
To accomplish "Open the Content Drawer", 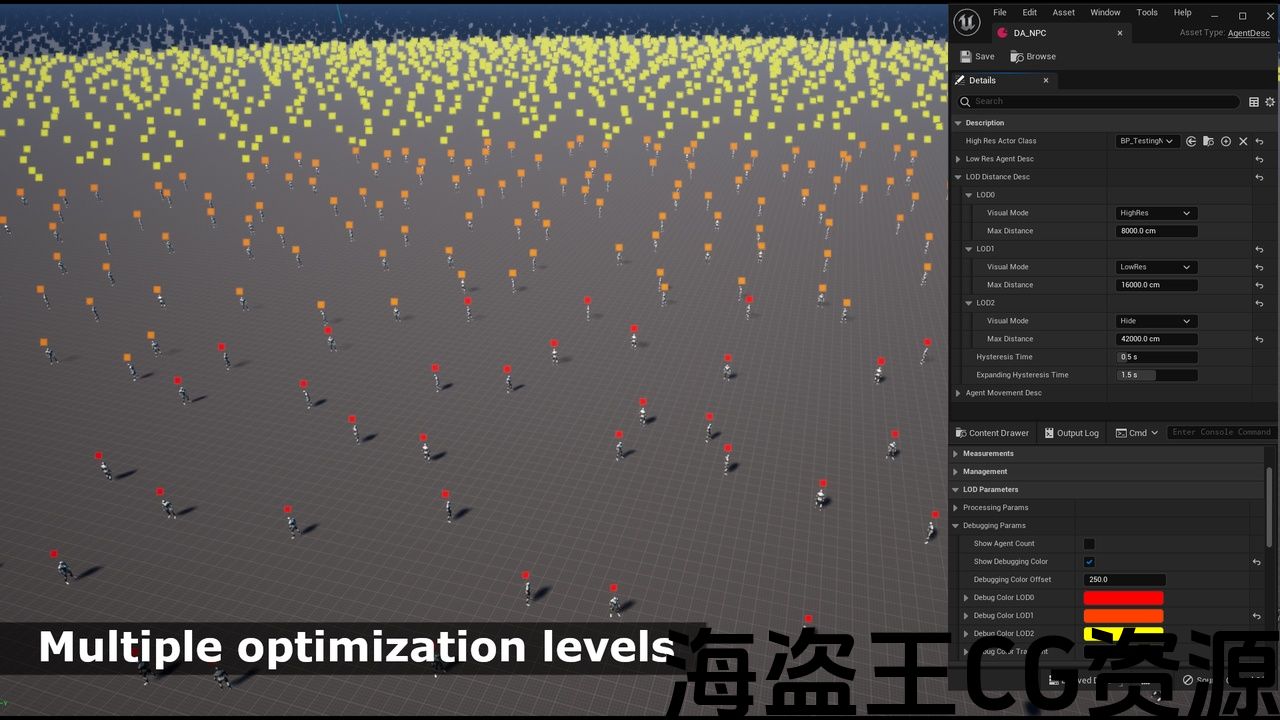I will [990, 433].
